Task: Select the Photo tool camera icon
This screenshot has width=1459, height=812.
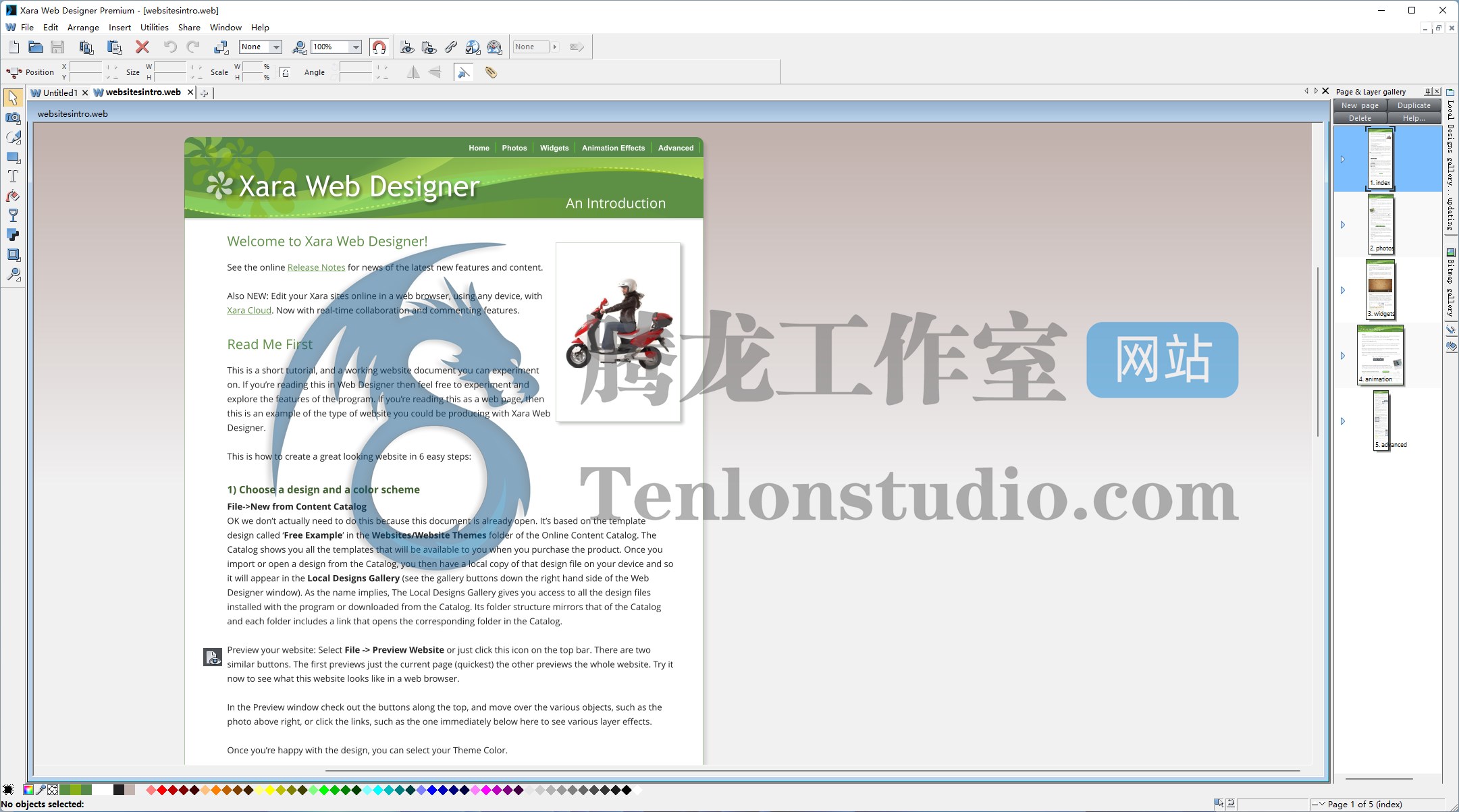Action: (13, 118)
